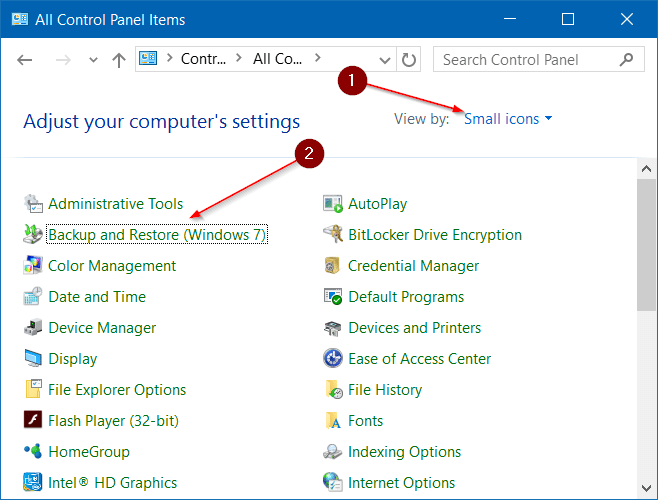Image resolution: width=658 pixels, height=500 pixels.
Task: Open the Indexing Options link
Action: pos(405,452)
